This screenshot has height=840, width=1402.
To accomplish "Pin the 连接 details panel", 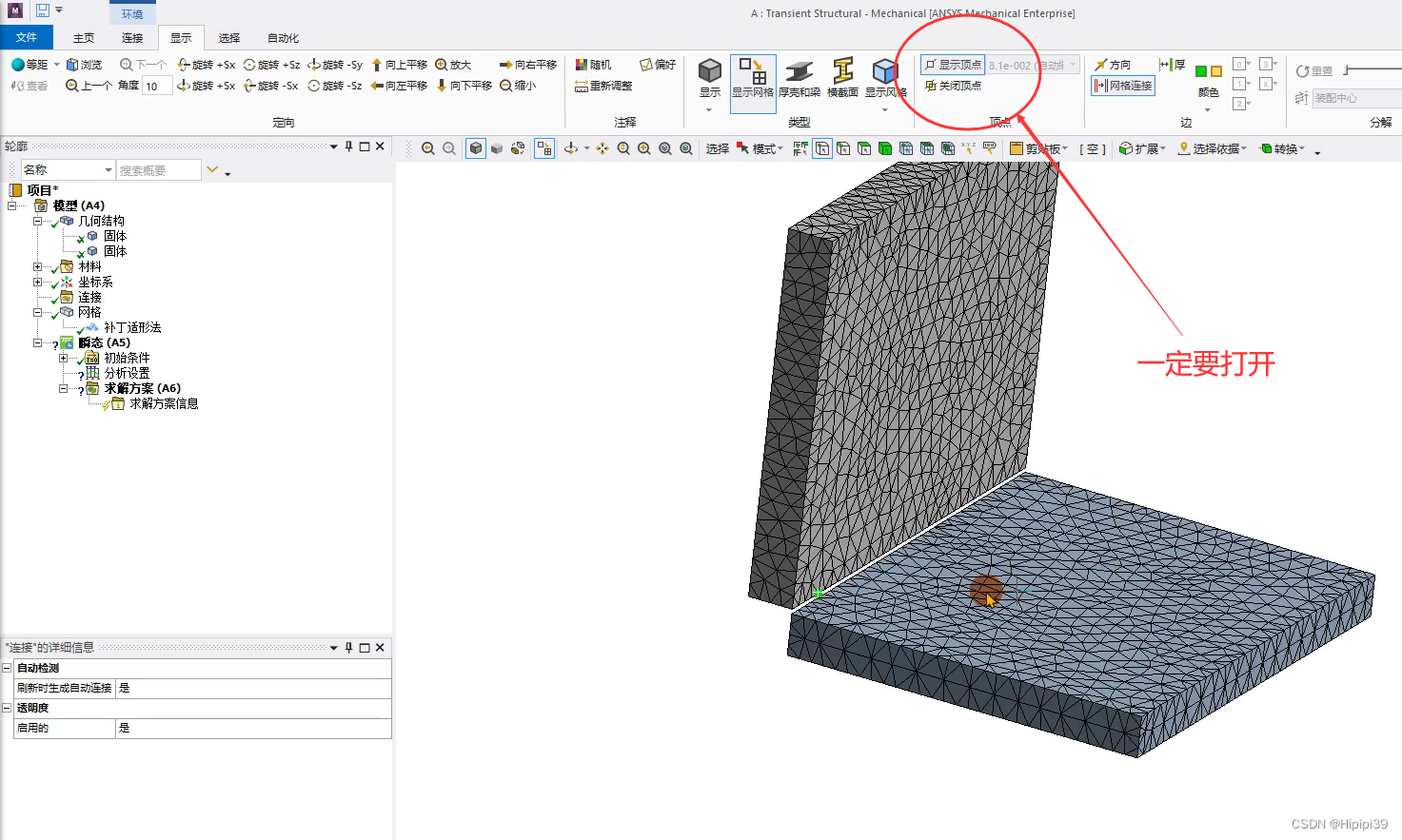I will (349, 648).
